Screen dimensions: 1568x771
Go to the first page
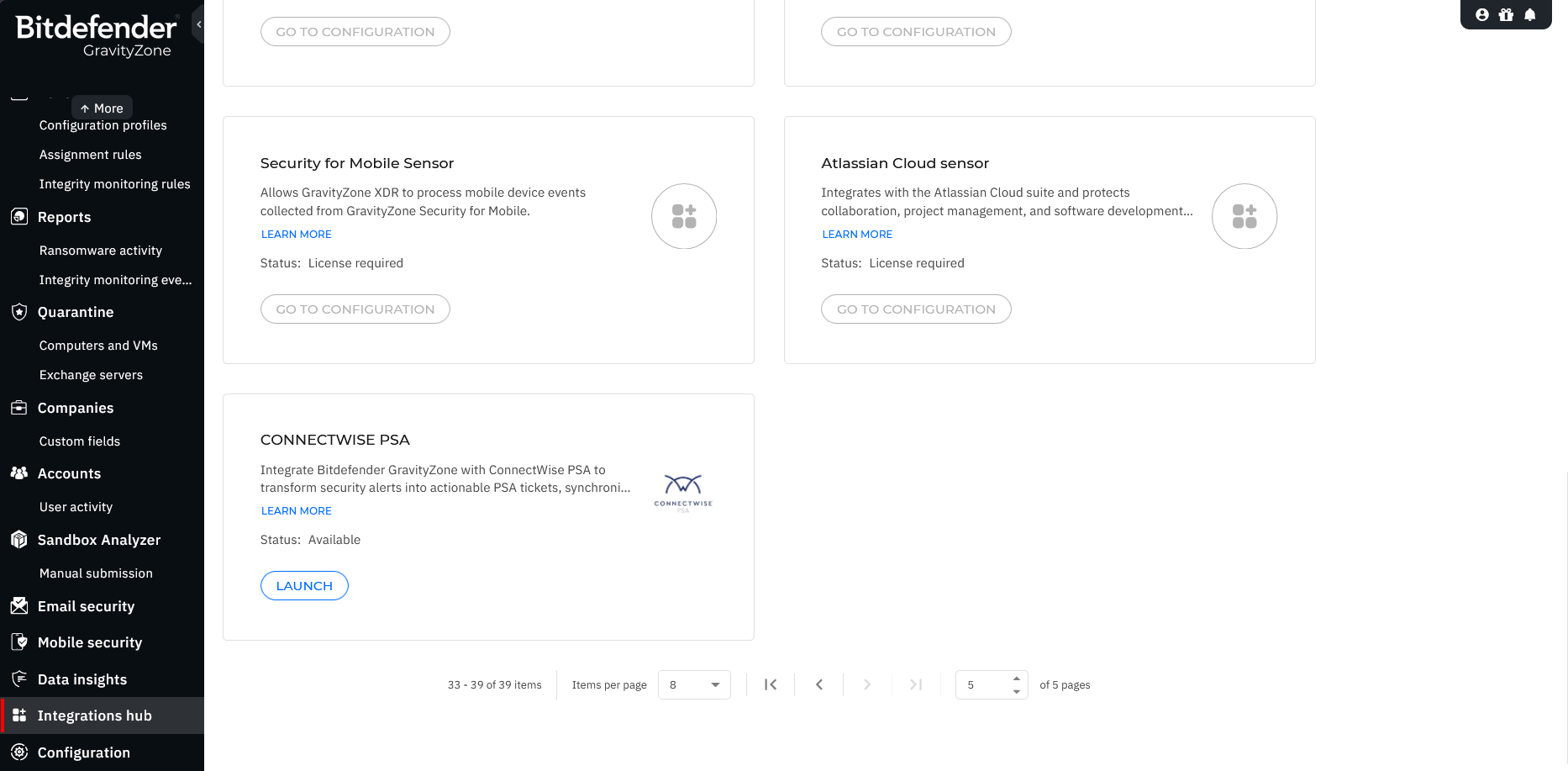click(771, 684)
